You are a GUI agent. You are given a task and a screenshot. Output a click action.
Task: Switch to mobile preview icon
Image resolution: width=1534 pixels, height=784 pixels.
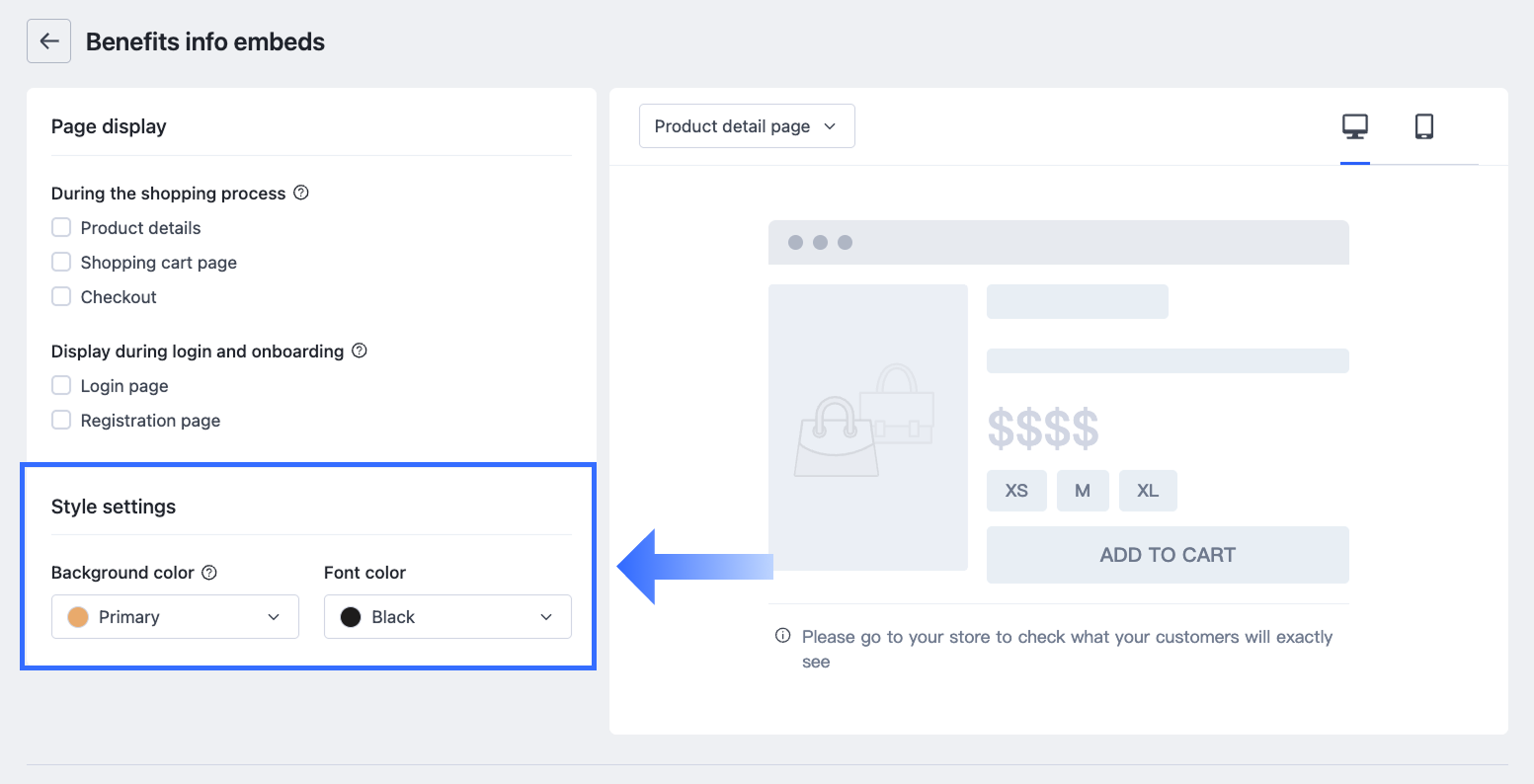point(1423,127)
